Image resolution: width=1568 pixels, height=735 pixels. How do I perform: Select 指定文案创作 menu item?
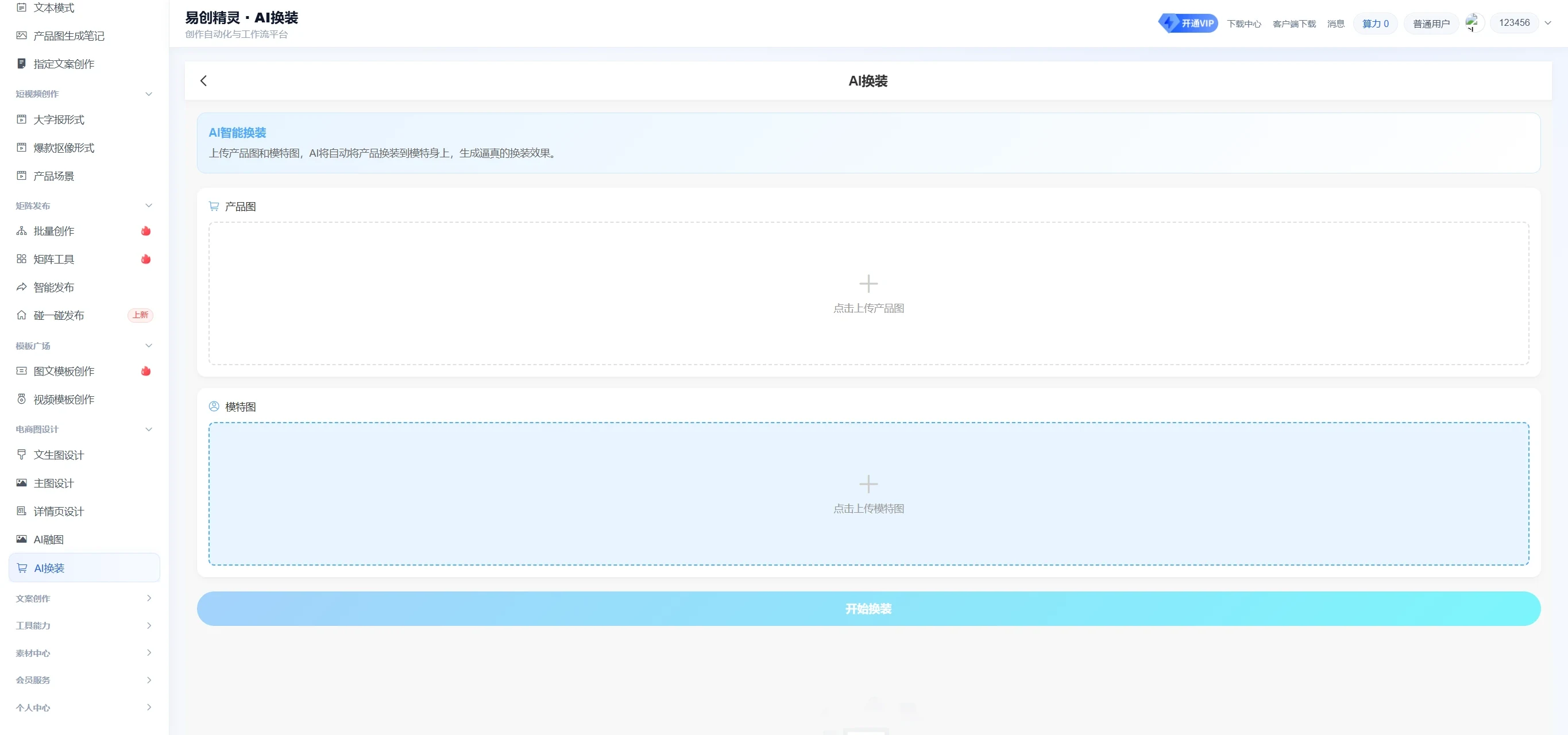(x=84, y=64)
